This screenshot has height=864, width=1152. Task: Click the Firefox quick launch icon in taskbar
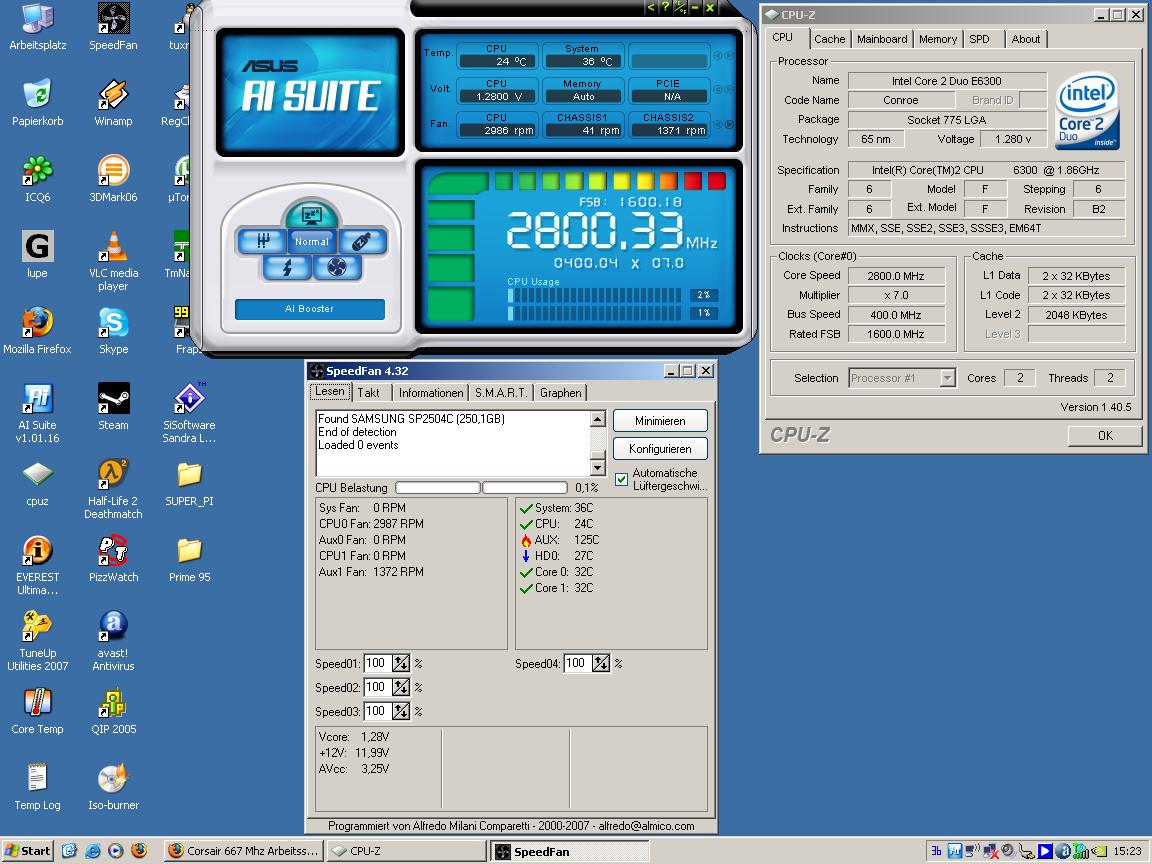coord(139,851)
